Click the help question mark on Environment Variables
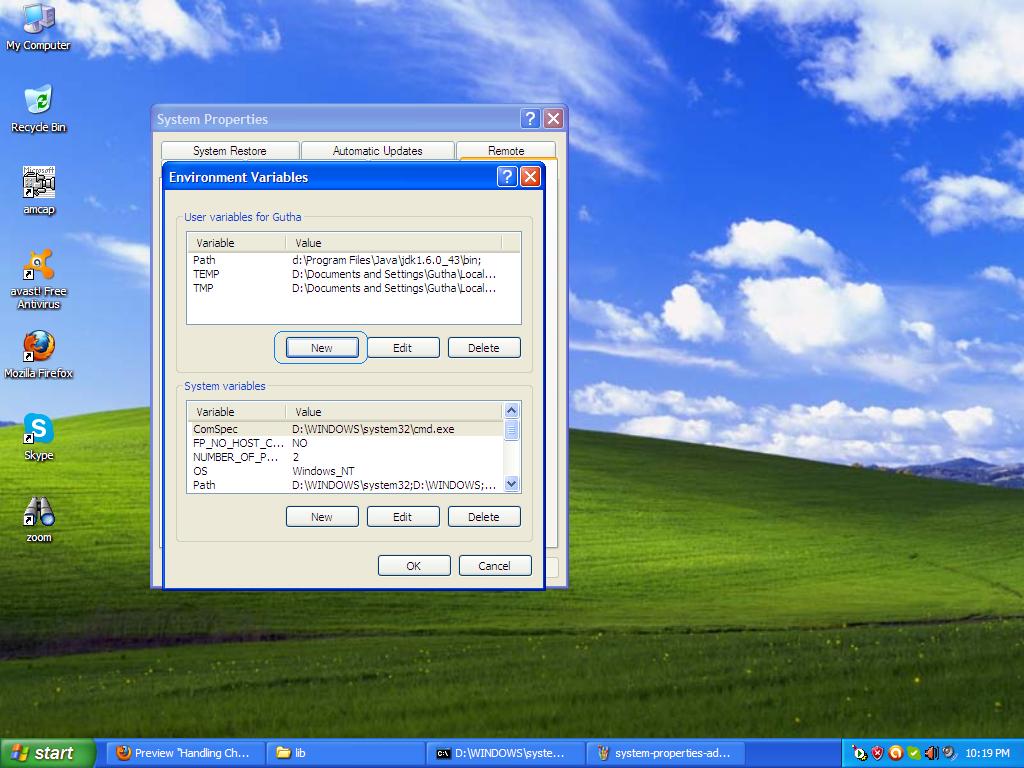 click(507, 176)
